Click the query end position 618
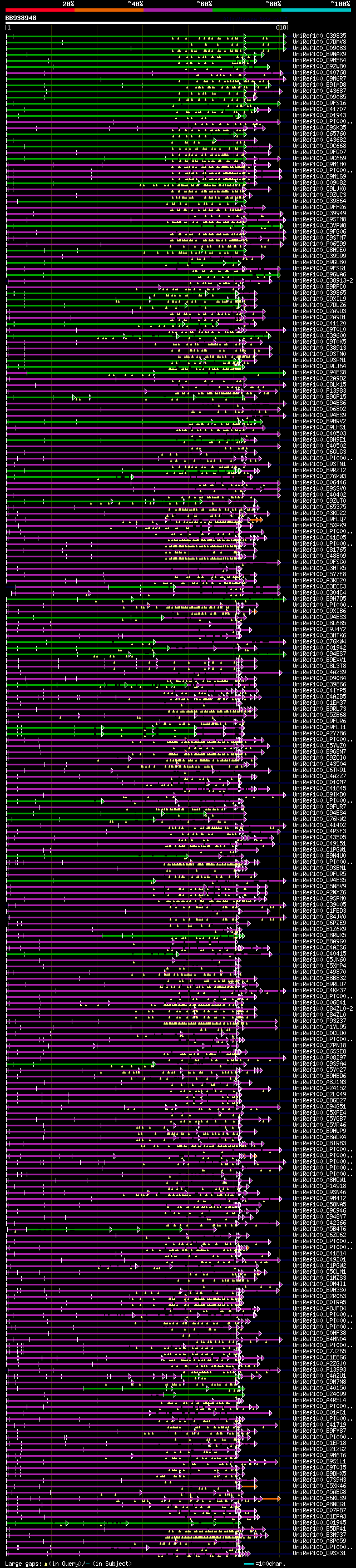Viewport: 356px width, 1568px height. 280,27
